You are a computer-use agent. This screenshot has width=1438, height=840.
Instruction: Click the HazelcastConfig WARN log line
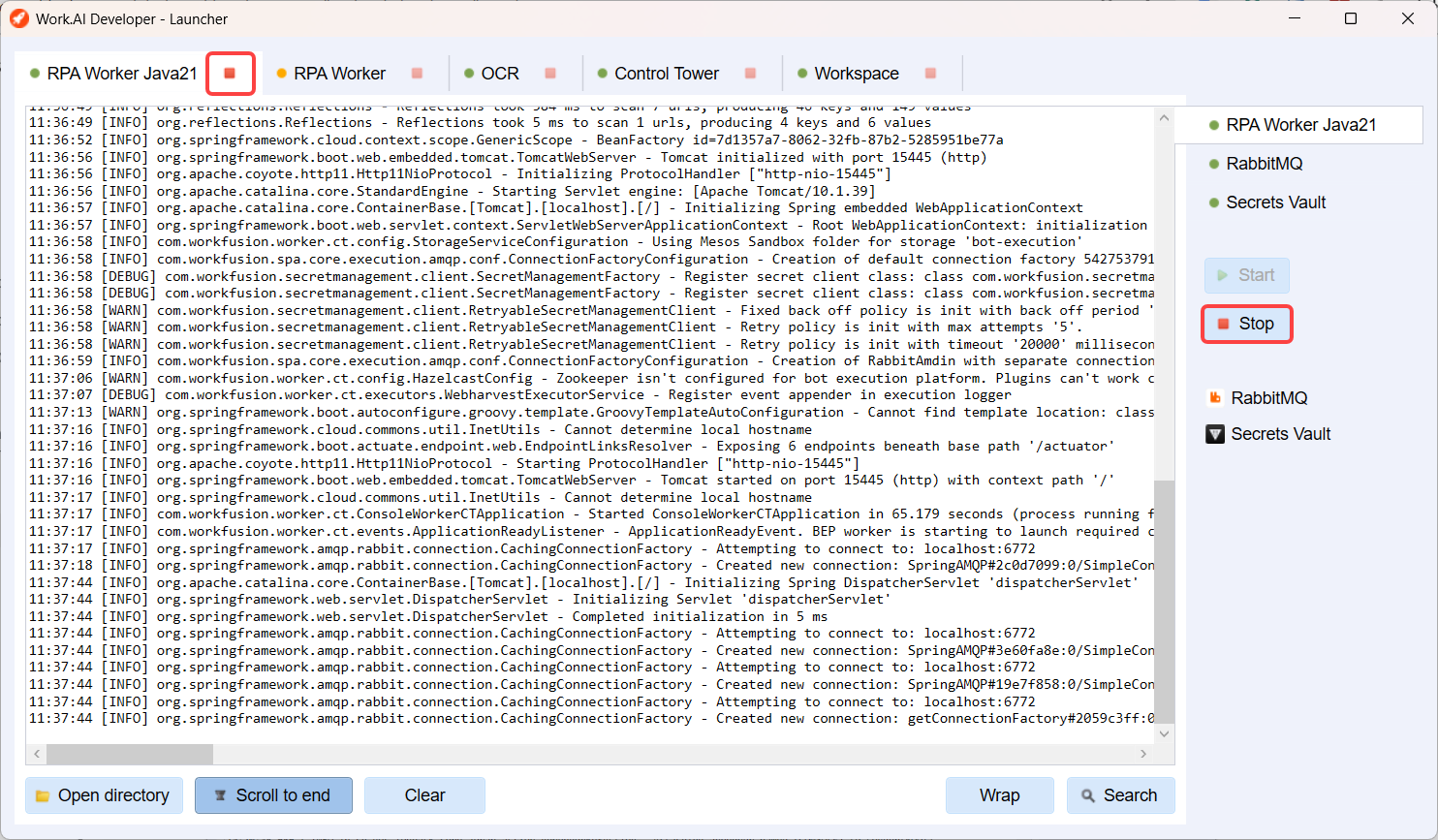tap(591, 379)
